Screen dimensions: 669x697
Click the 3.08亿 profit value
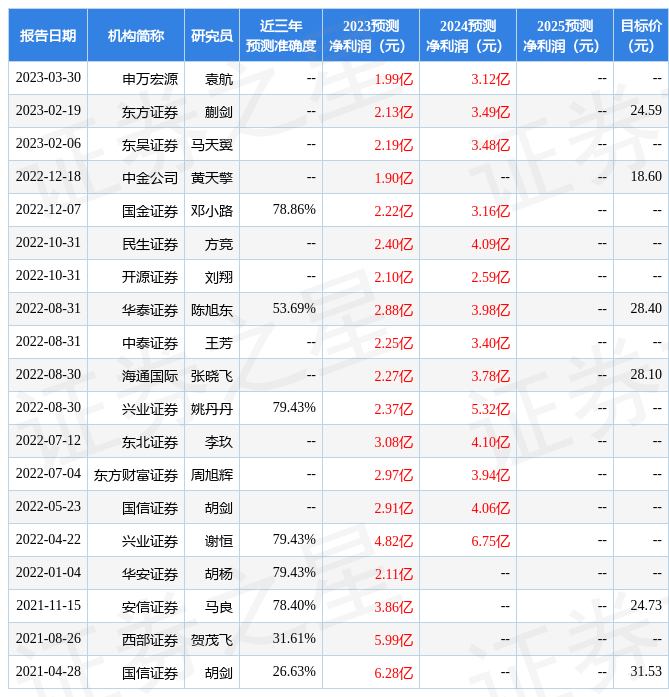[x=393, y=441]
